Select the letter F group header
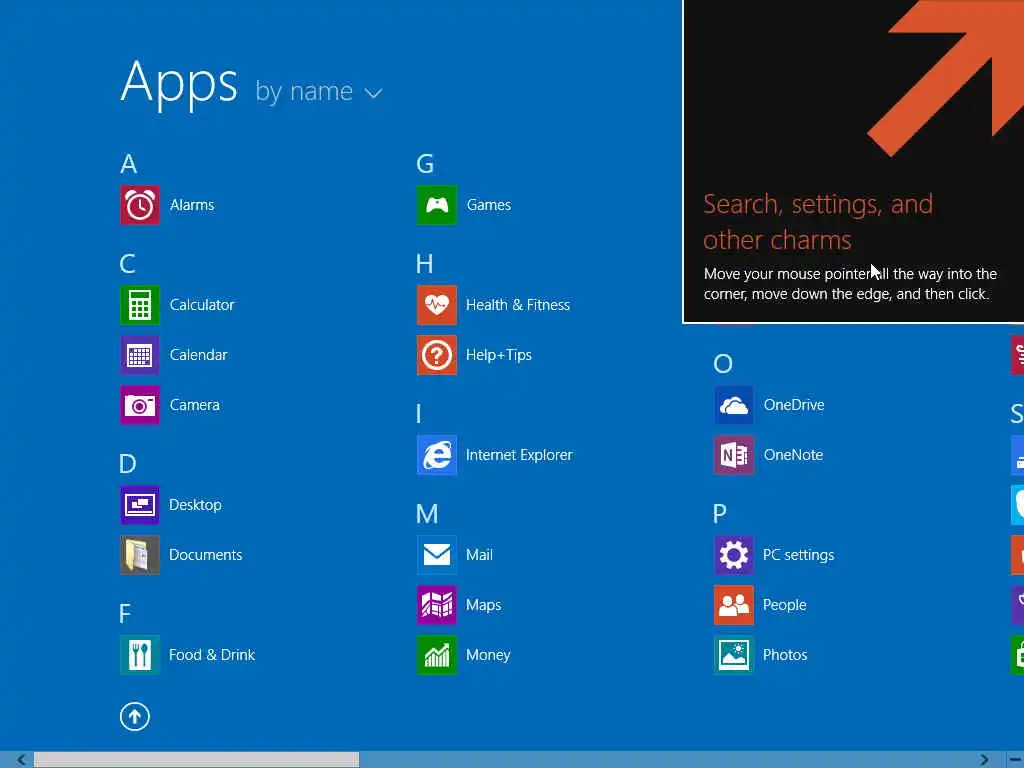The height and width of the screenshot is (768, 1024). coord(125,614)
